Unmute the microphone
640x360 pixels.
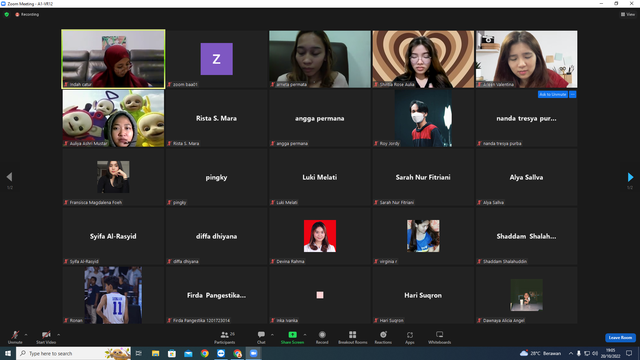coord(15,337)
